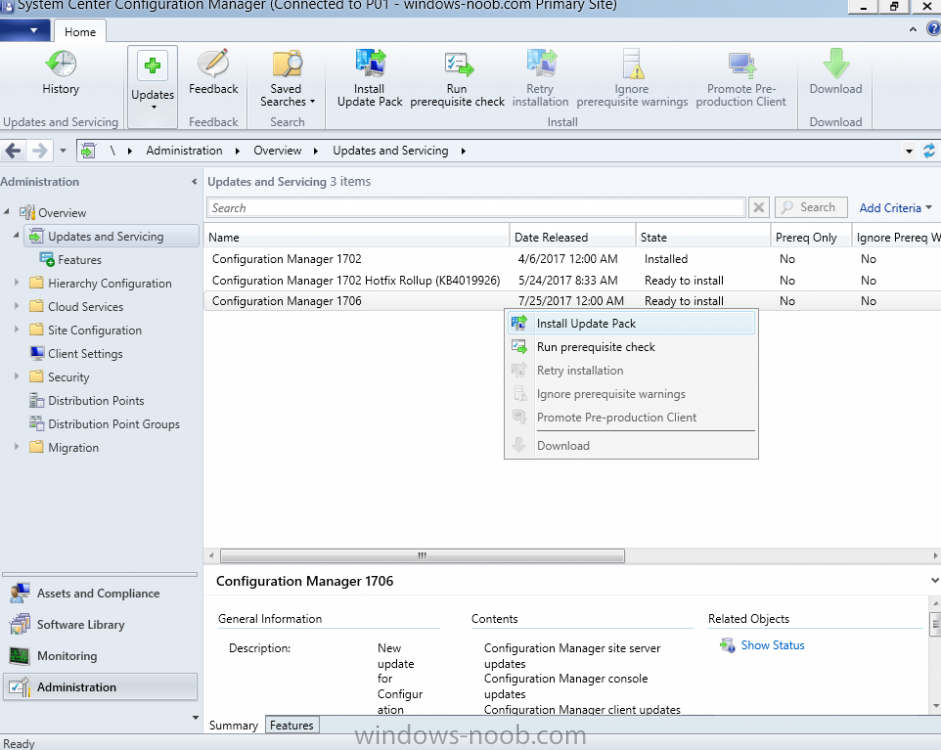
Task: Click Updates and Servicing breadcrumb segment
Action: click(390, 151)
